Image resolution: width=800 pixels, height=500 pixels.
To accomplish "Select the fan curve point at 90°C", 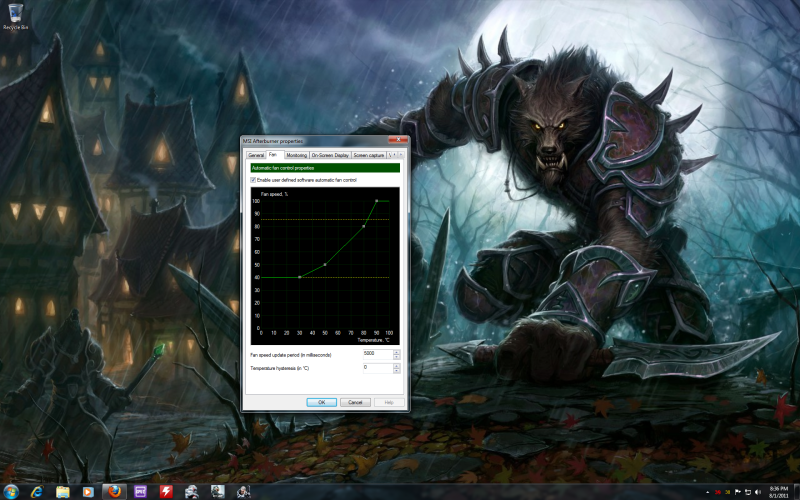I will tap(377, 201).
